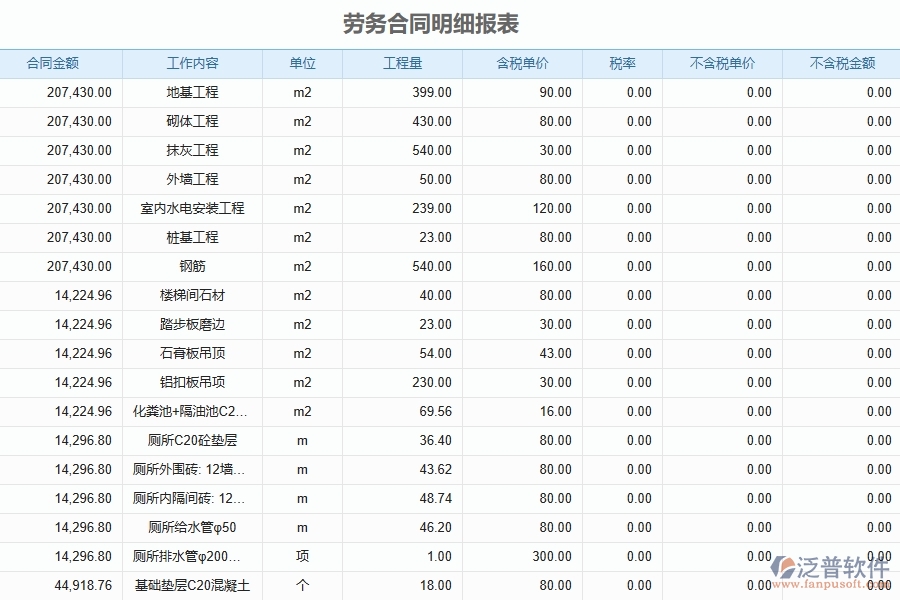The height and width of the screenshot is (600, 900).
Task: Click the 300.00 unit price
Action: (552, 556)
